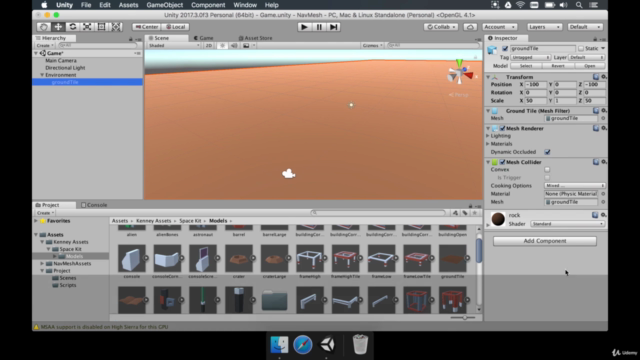Search by type icon in Project
Image resolution: width=640 pixels, height=360 pixels.
455,213
